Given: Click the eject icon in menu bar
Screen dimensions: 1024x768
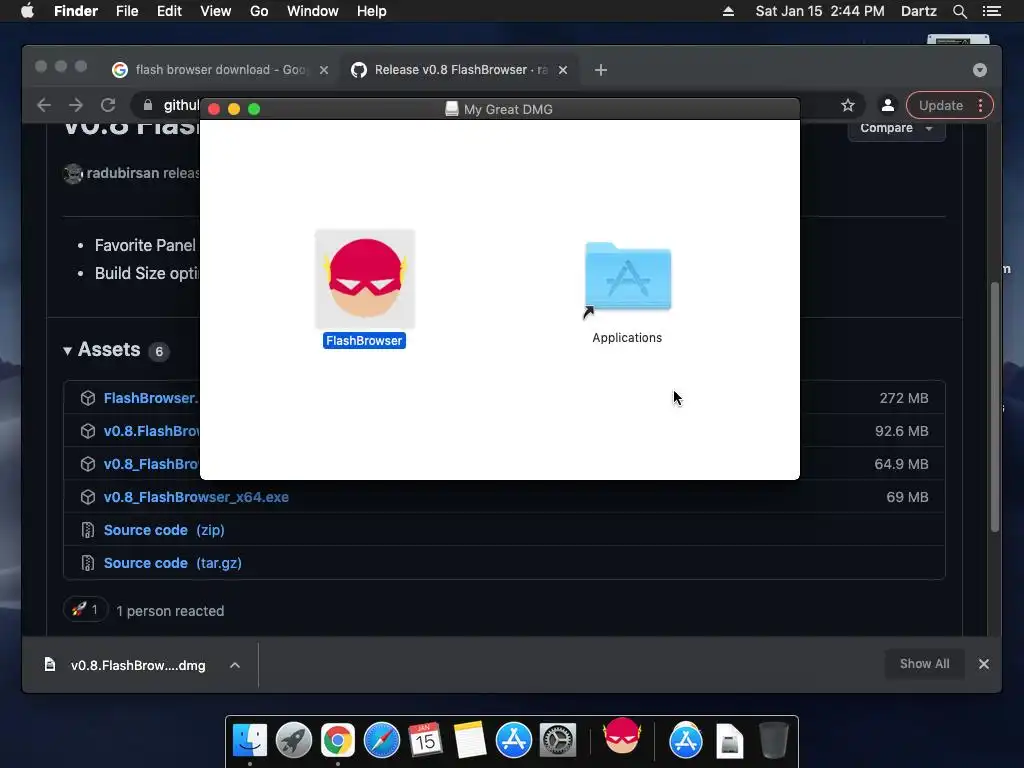Looking at the screenshot, I should pos(728,11).
